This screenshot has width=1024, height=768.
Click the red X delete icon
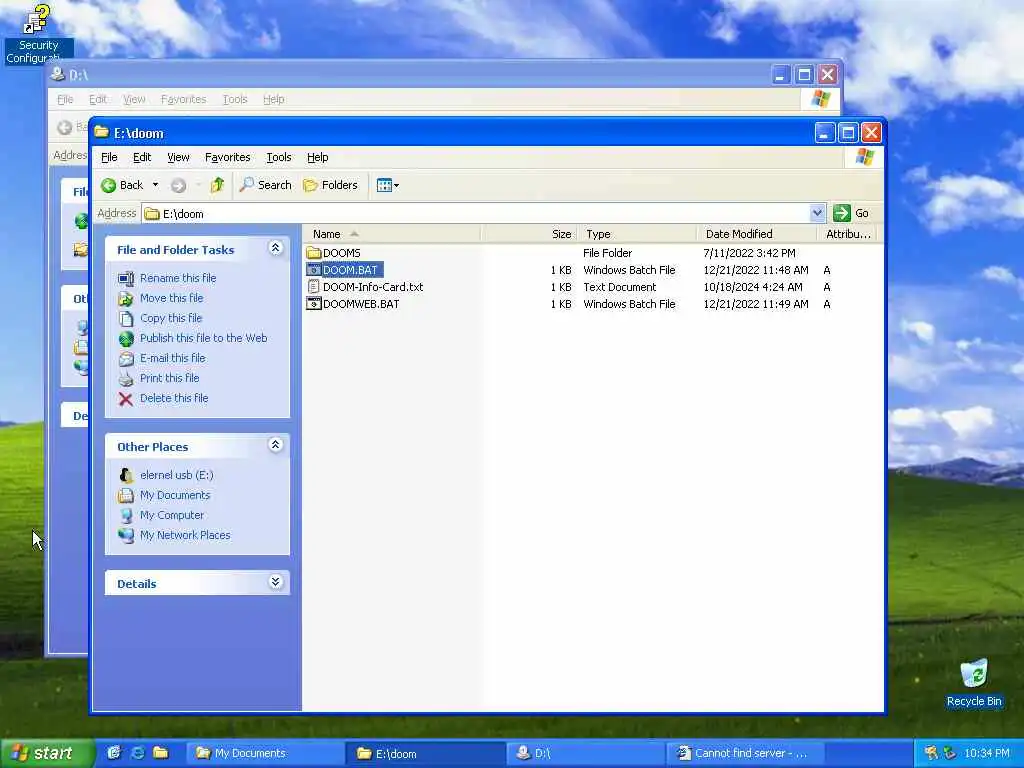click(x=125, y=399)
